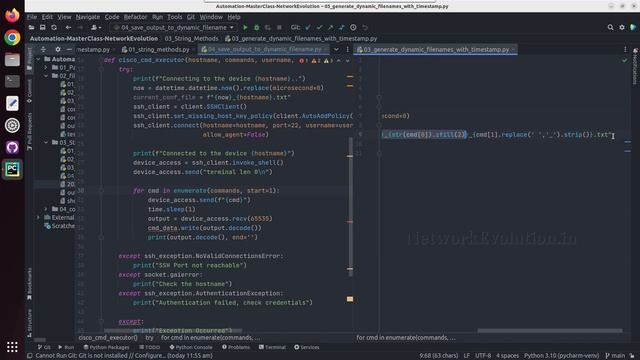Save all files with the disk icon
The height and width of the screenshot is (360, 640).
42,27
